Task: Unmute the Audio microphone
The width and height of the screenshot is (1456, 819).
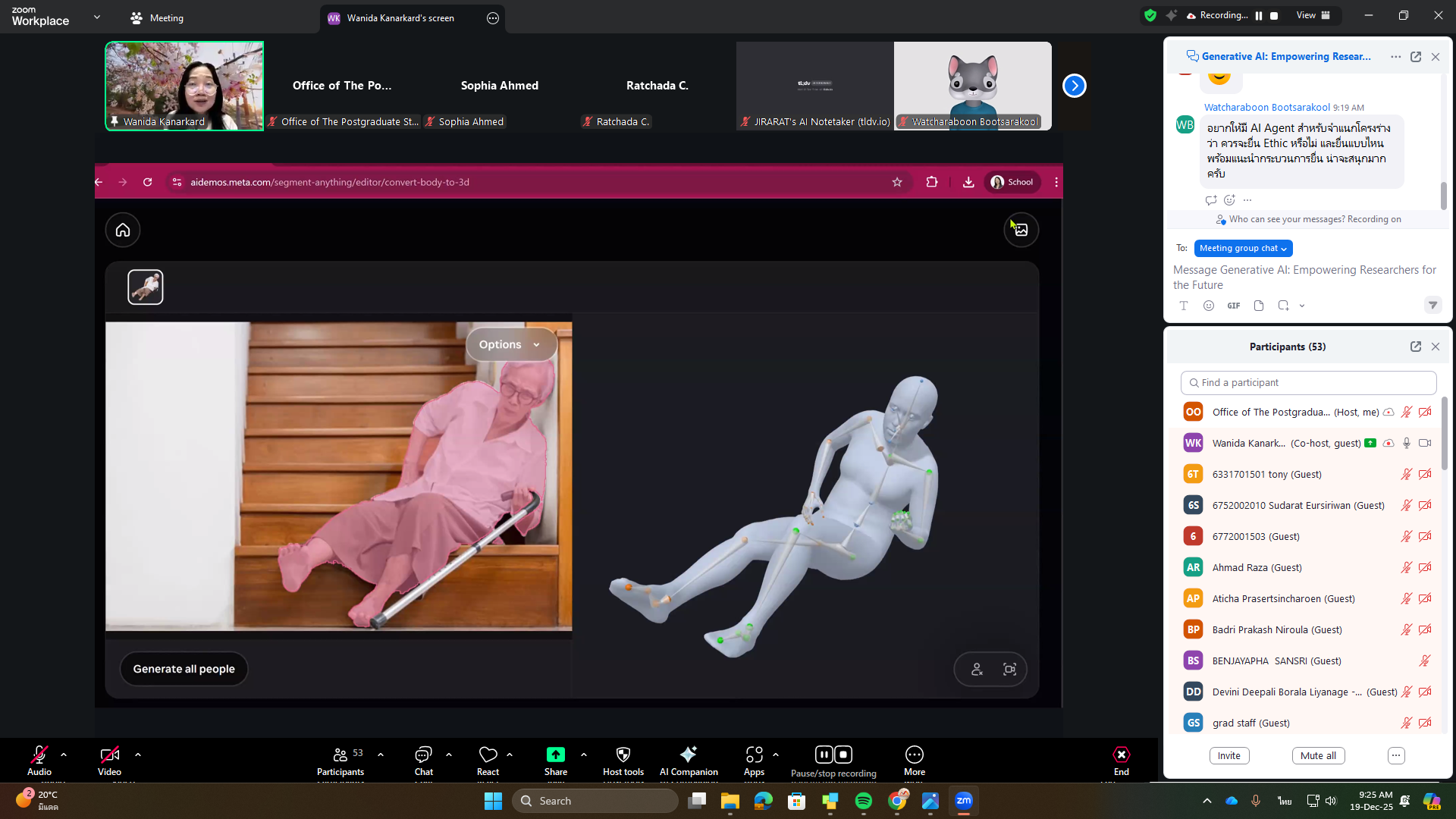Action: pos(39,755)
